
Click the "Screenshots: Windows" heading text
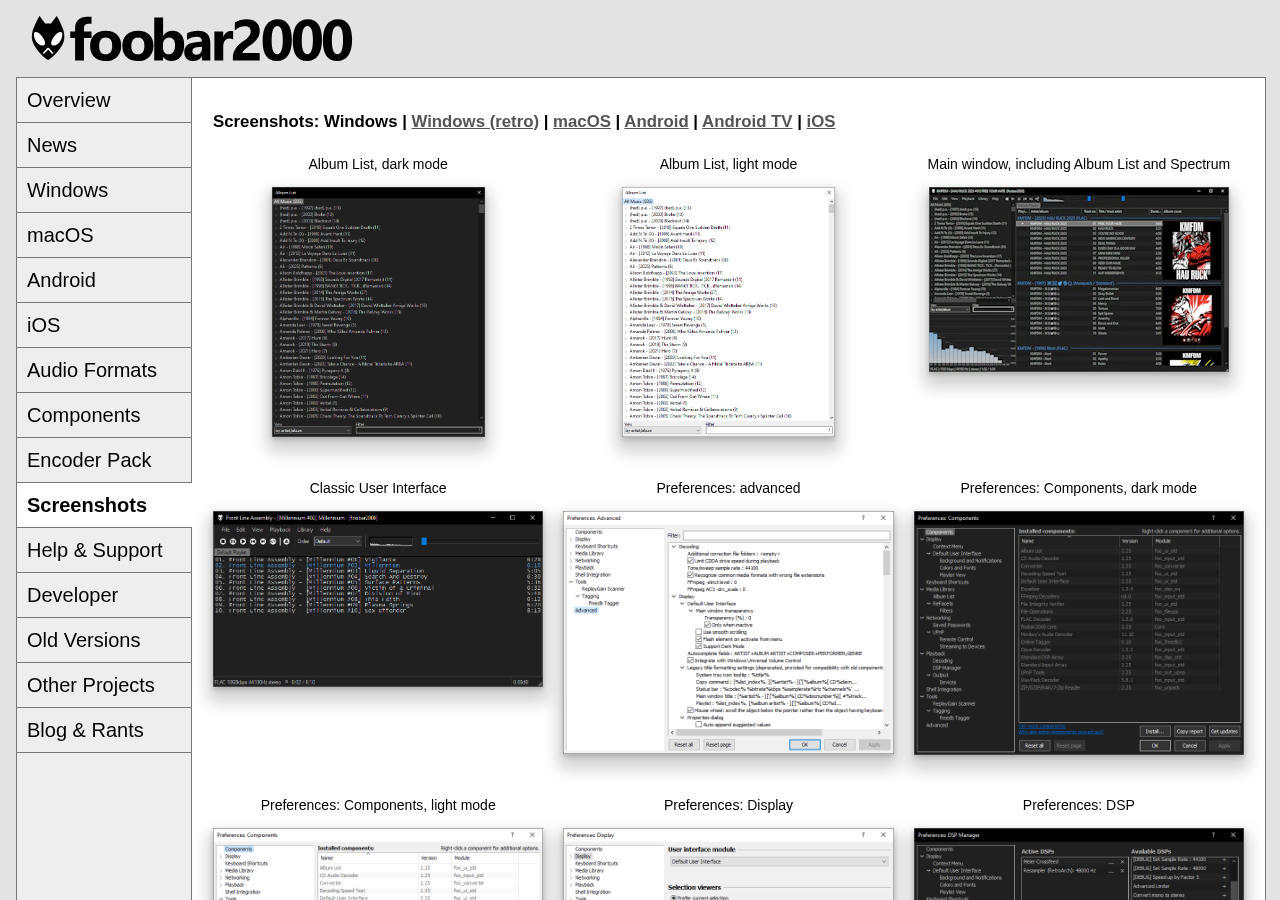pos(305,121)
